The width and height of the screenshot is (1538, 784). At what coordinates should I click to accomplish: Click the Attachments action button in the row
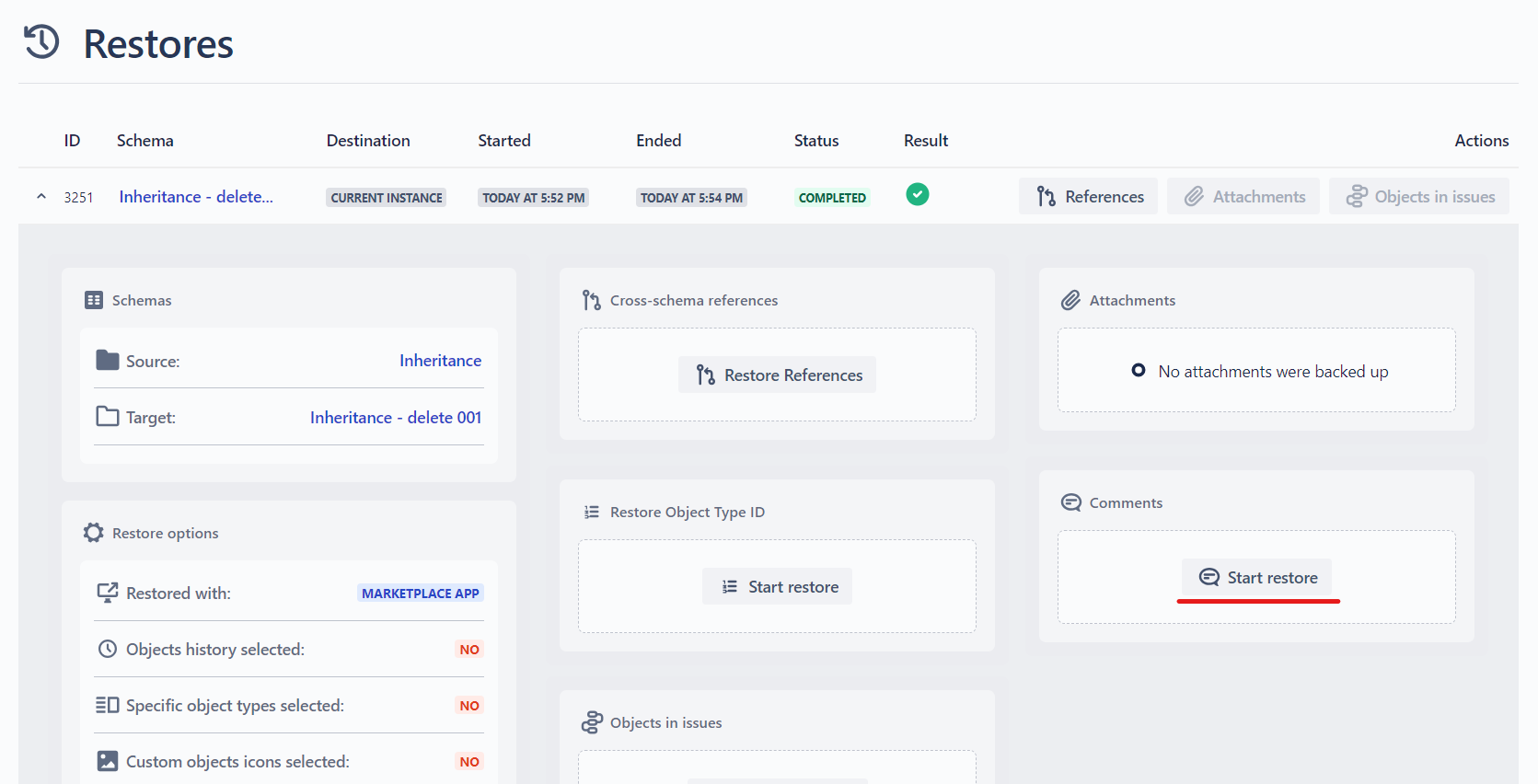pos(1243,197)
